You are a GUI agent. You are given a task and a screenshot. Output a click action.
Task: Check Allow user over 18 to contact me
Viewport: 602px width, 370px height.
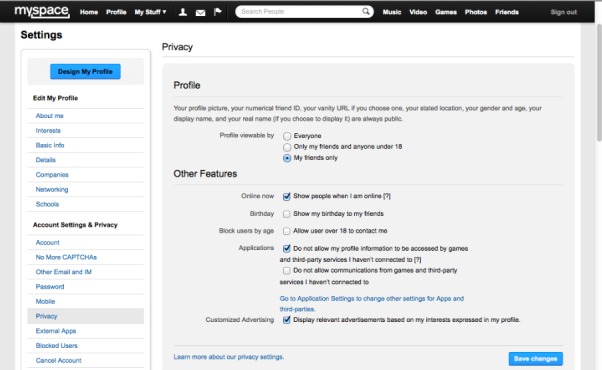[x=286, y=231]
